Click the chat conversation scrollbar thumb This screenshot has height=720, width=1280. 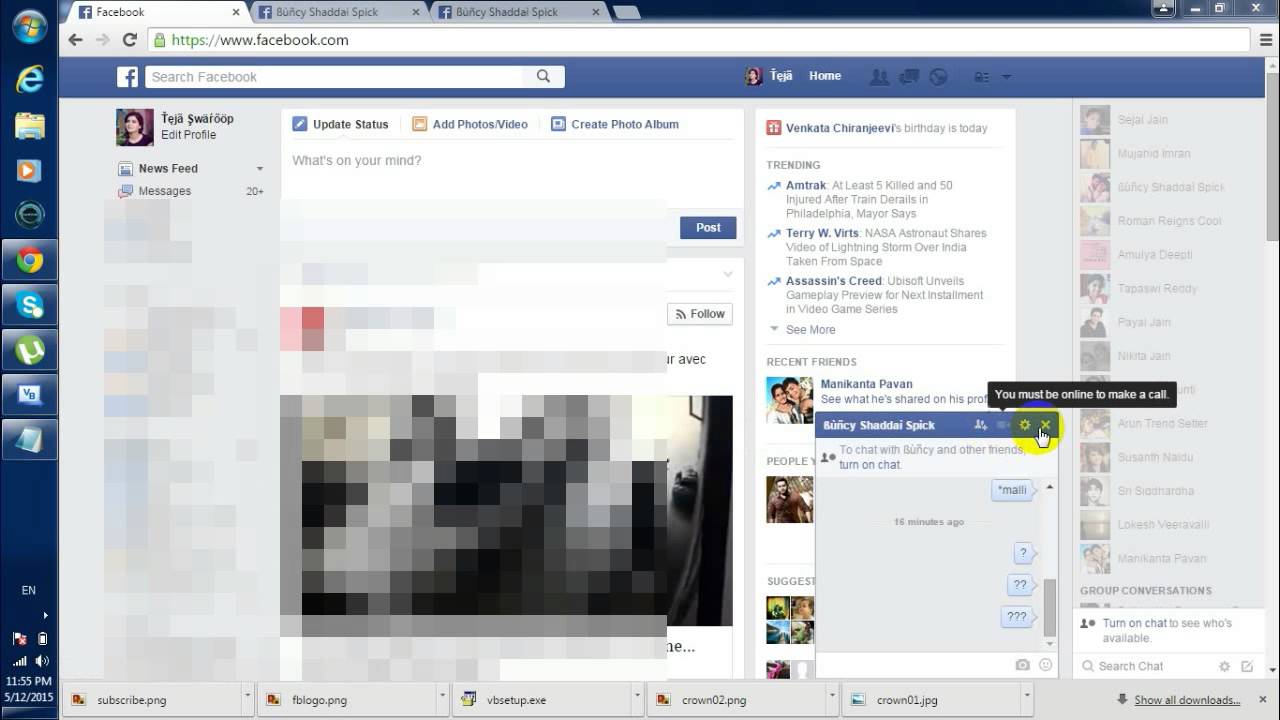[1049, 606]
